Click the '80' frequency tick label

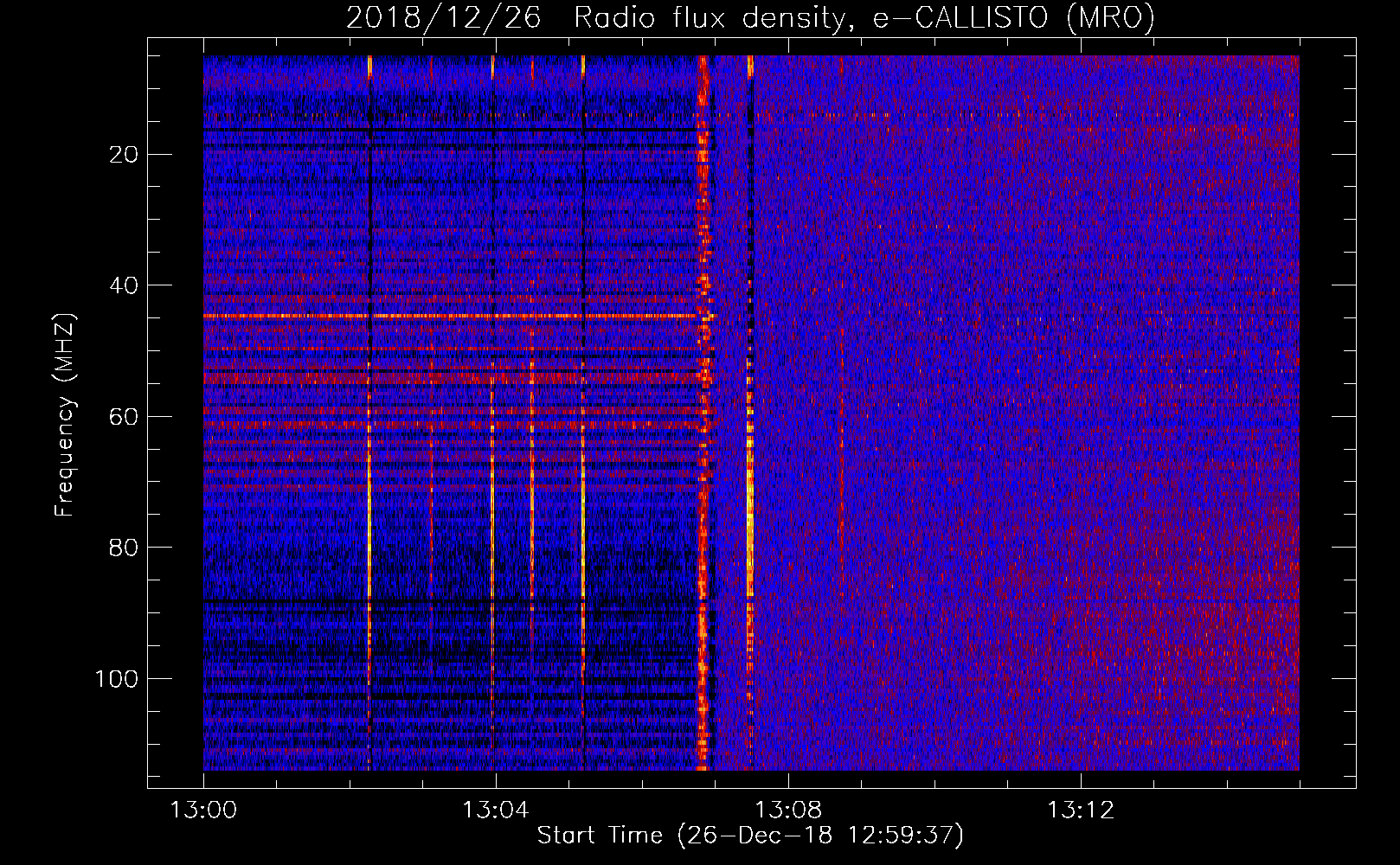(x=125, y=548)
